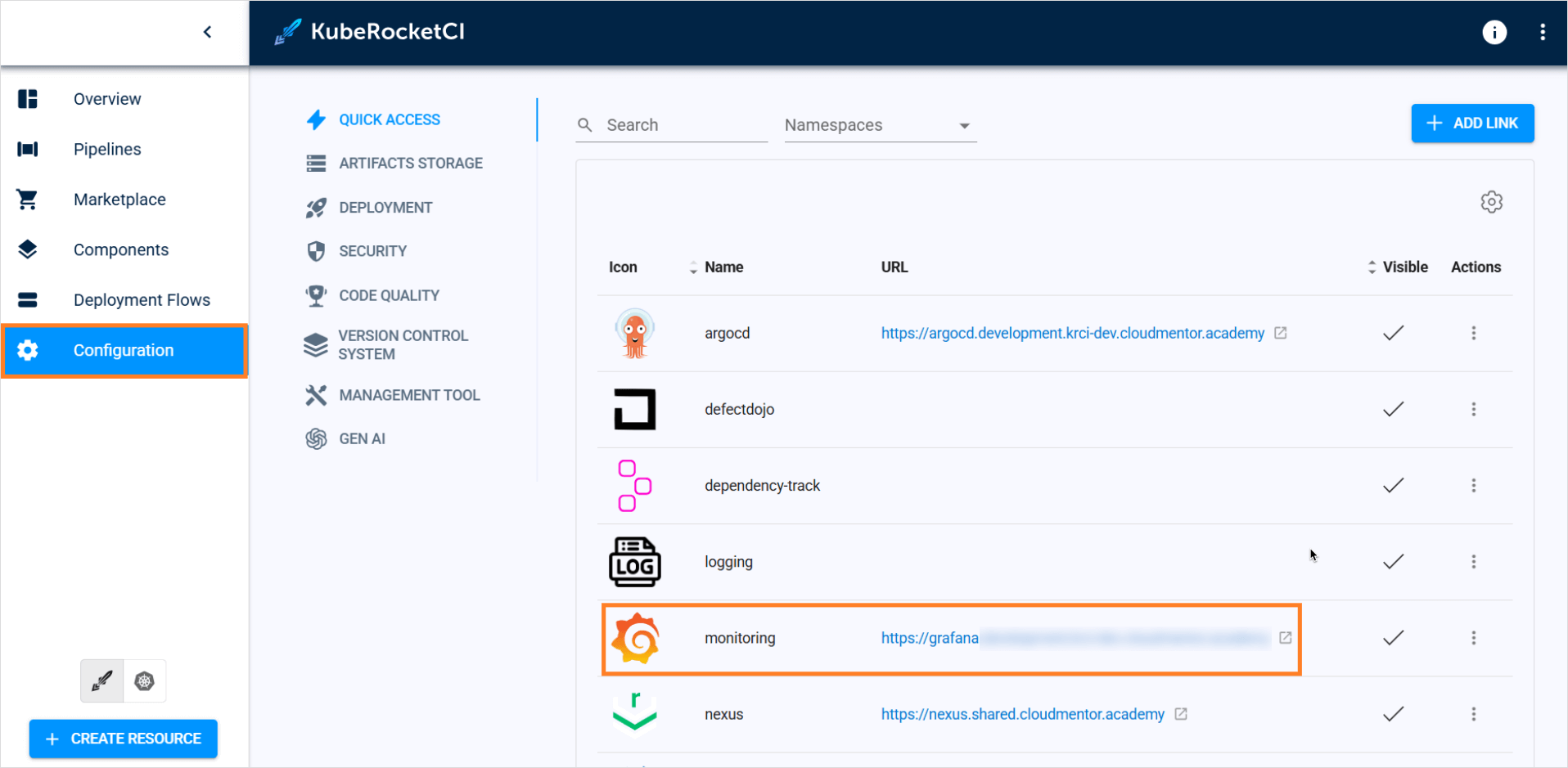Screen dimensions: 1568x768
Task: Open actions menu for logging row
Action: tap(1473, 562)
